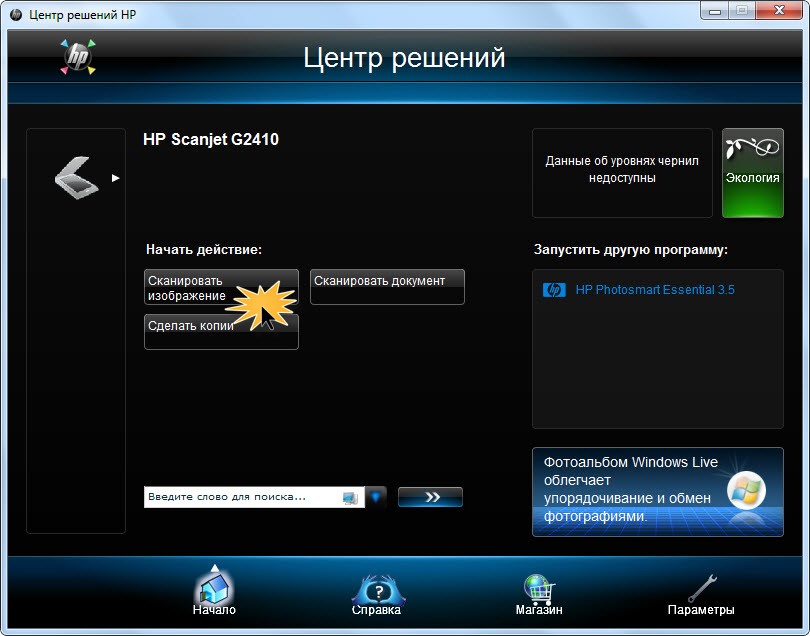
Task: Open the Магазин shop tab
Action: [x=539, y=595]
